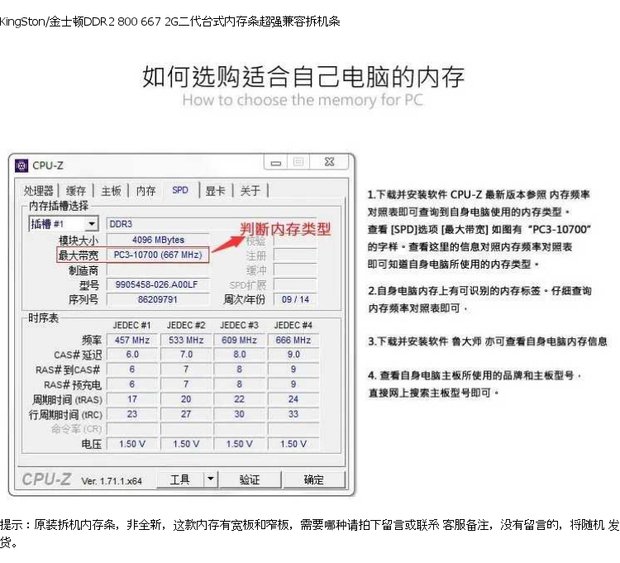Click the 09 / 14 week/year value
Viewport: 620px width, 563px height.
[x=295, y=300]
